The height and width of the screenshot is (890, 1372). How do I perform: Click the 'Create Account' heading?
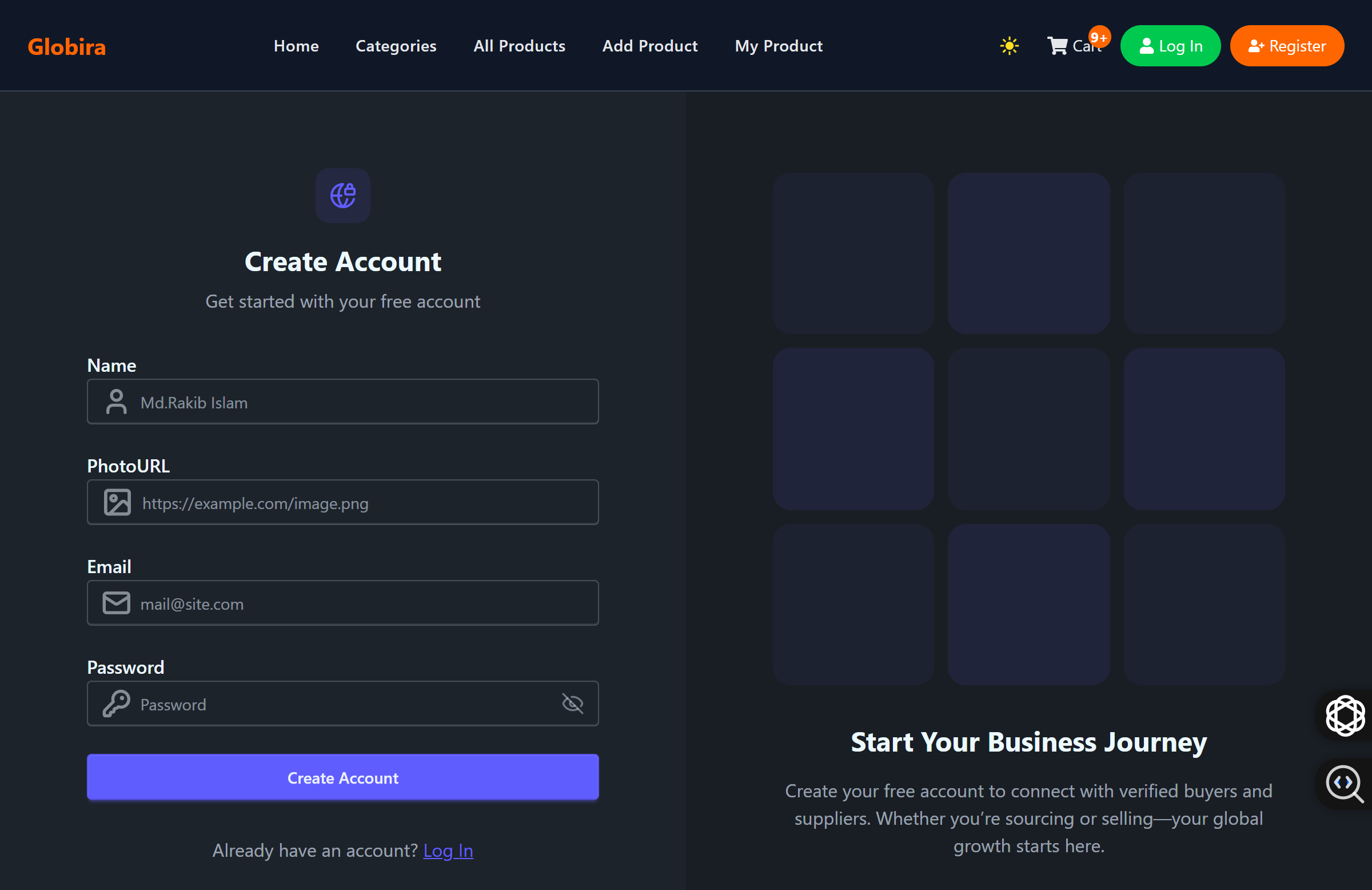coord(342,262)
